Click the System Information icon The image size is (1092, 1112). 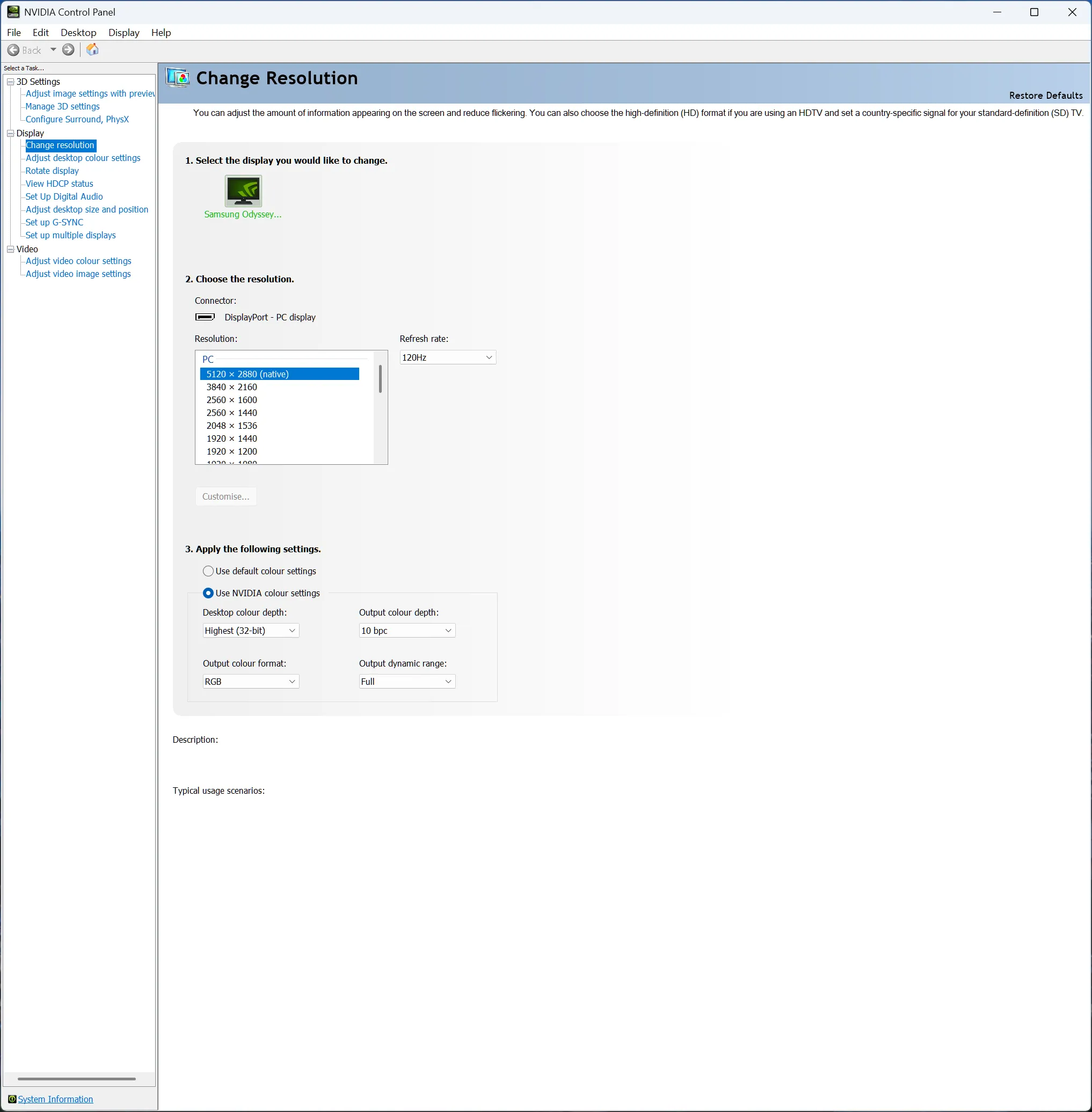pos(12,1099)
